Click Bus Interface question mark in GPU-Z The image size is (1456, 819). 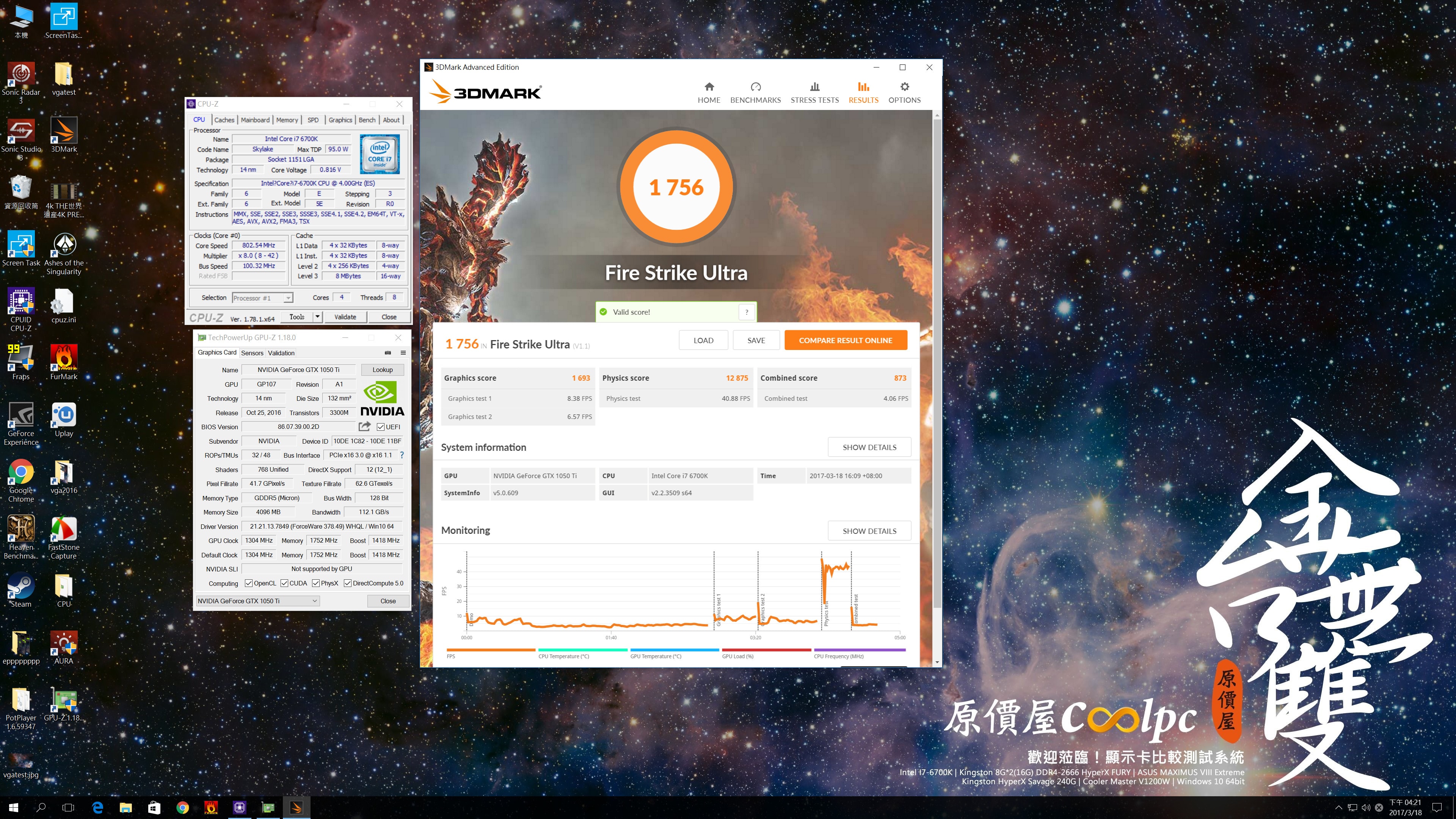click(402, 455)
